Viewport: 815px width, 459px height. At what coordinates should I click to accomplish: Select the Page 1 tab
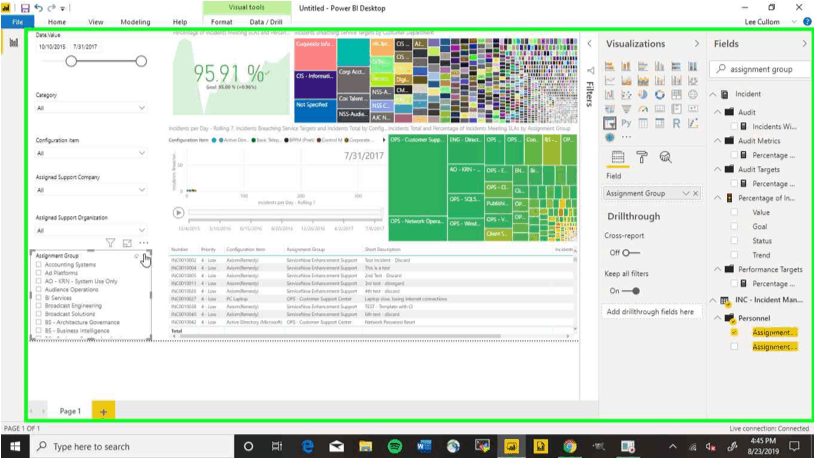click(x=70, y=411)
